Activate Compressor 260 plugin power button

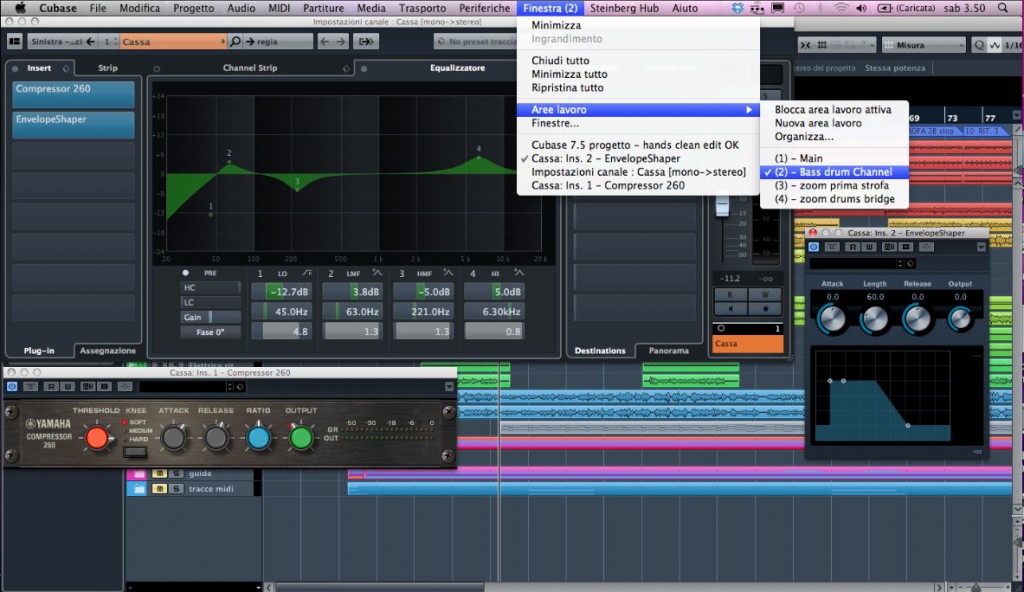(12, 387)
